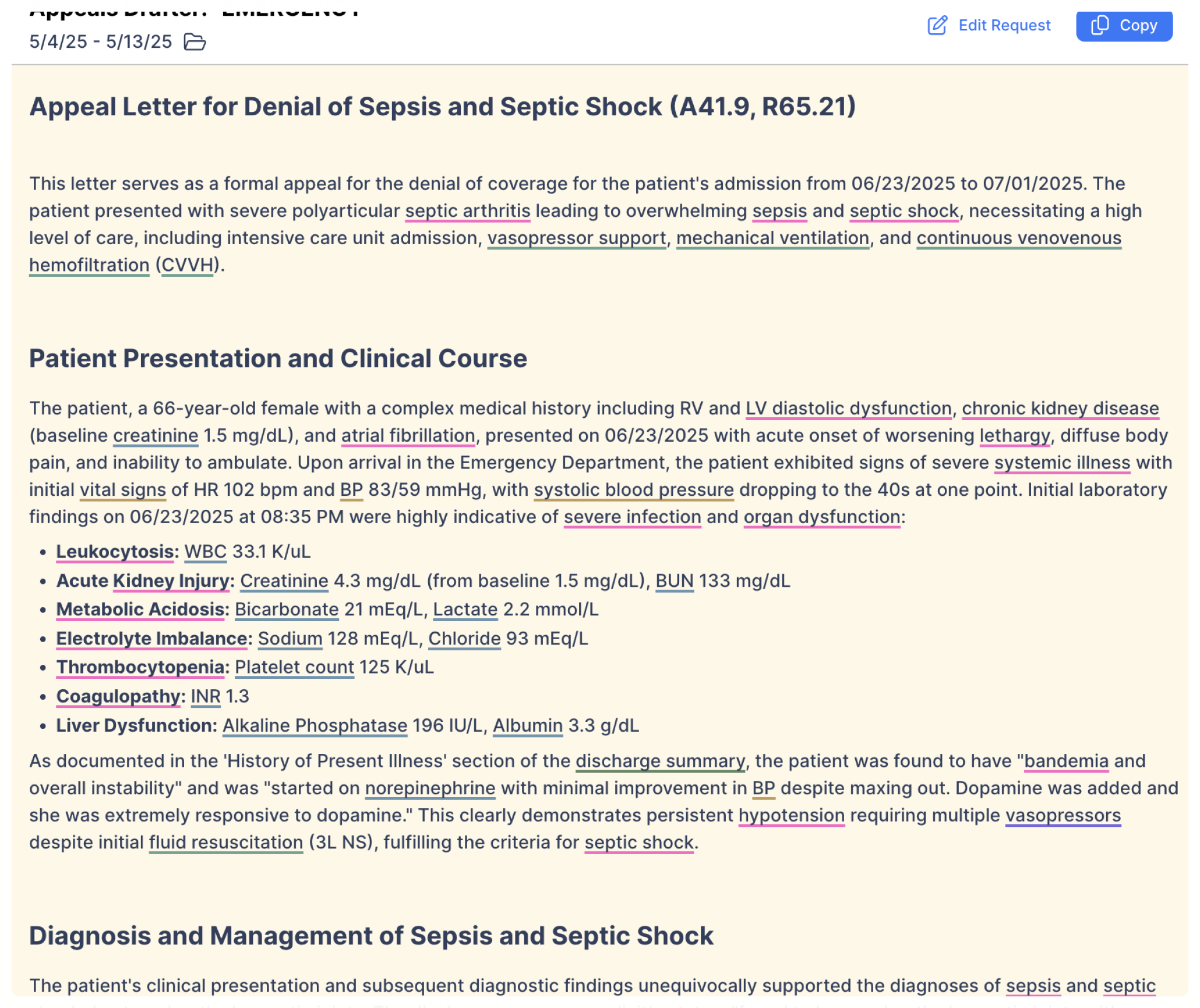Screen dimensions: 1200x1008
Task: Click the underlined term 'organ dysfunction'
Action: (822, 517)
